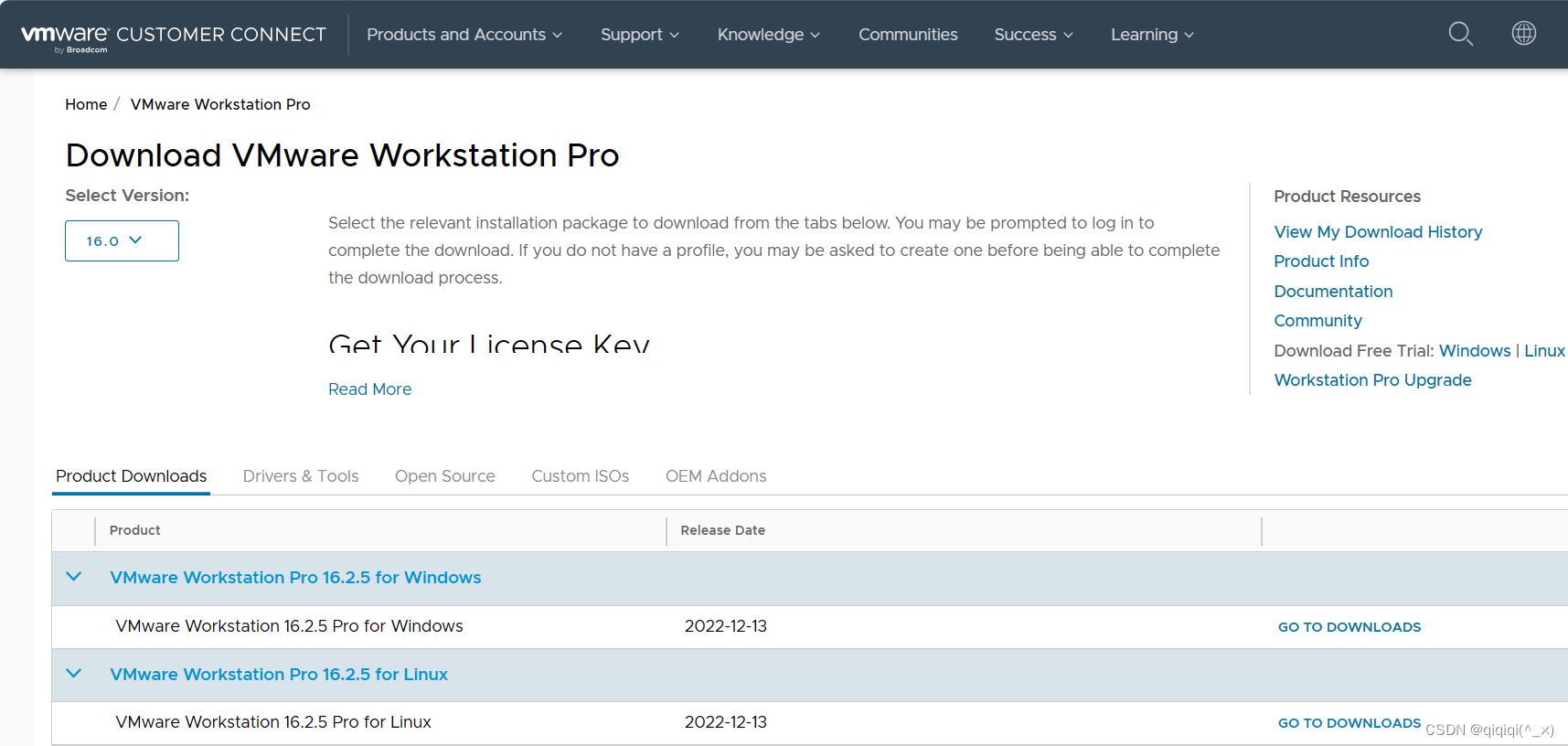Viewport: 1568px width, 746px height.
Task: Go to Home breadcrumb link
Action: point(86,104)
